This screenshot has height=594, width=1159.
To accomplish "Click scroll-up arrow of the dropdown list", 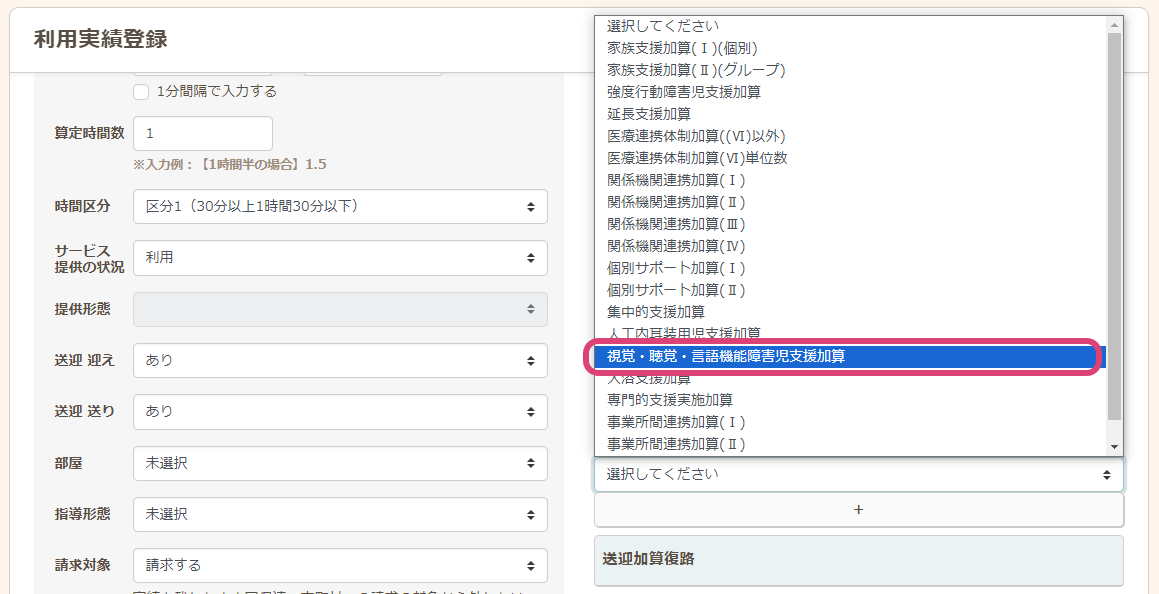I will 1114,24.
